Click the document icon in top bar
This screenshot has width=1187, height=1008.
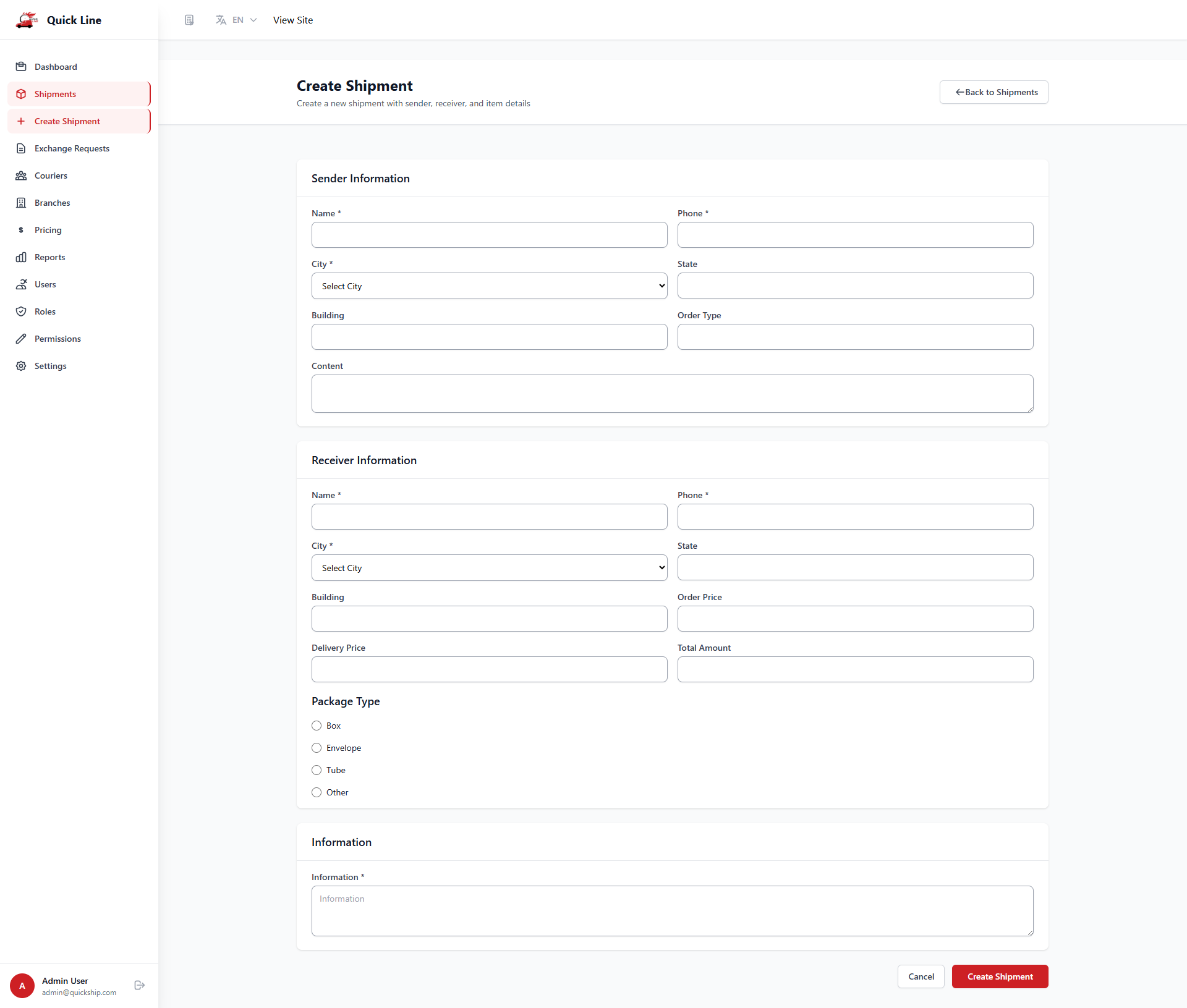[189, 20]
